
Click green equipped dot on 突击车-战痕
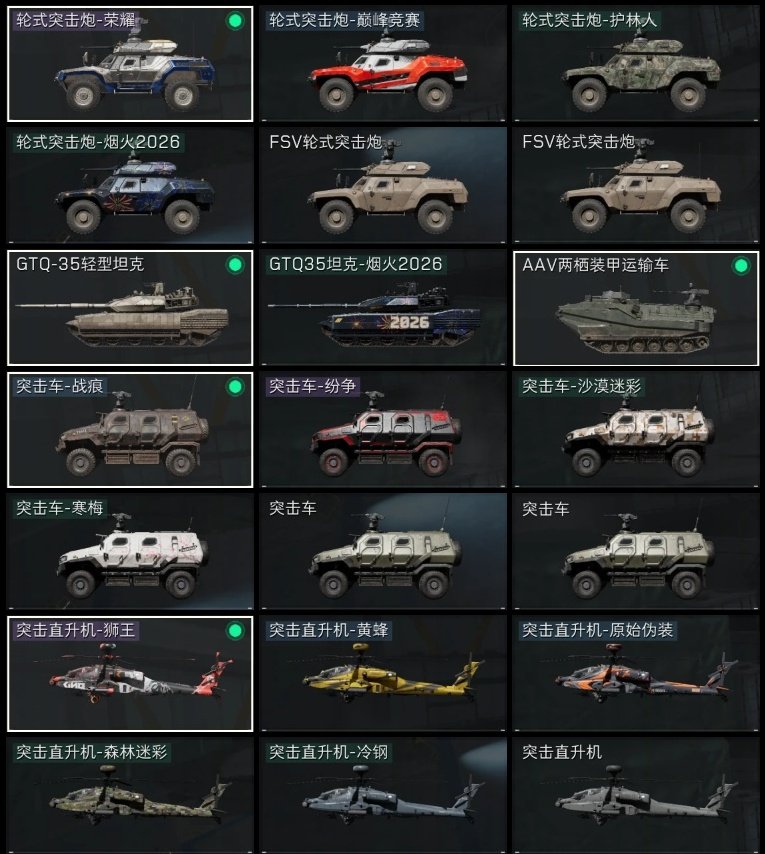[x=235, y=387]
